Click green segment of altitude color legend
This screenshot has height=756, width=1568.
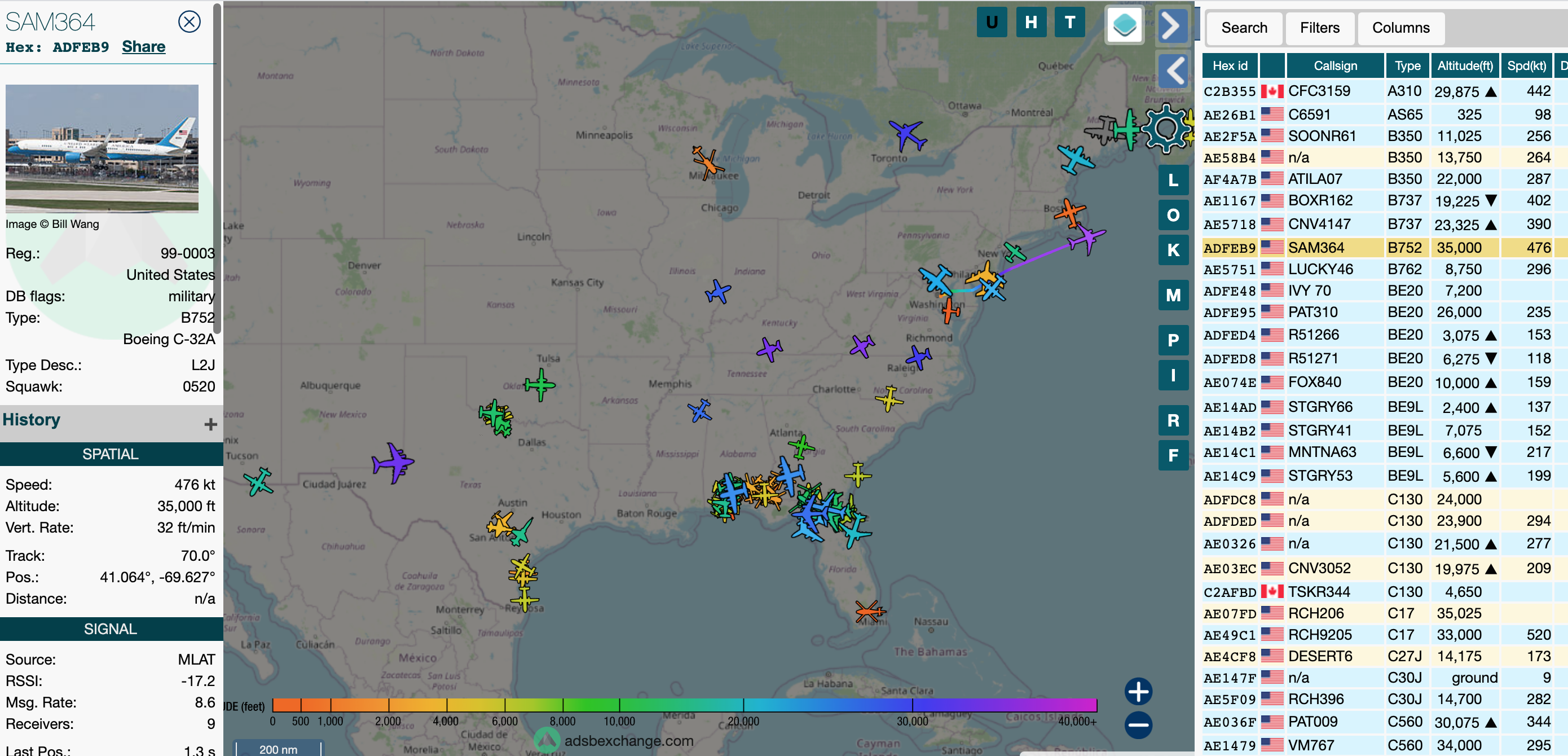[x=591, y=705]
